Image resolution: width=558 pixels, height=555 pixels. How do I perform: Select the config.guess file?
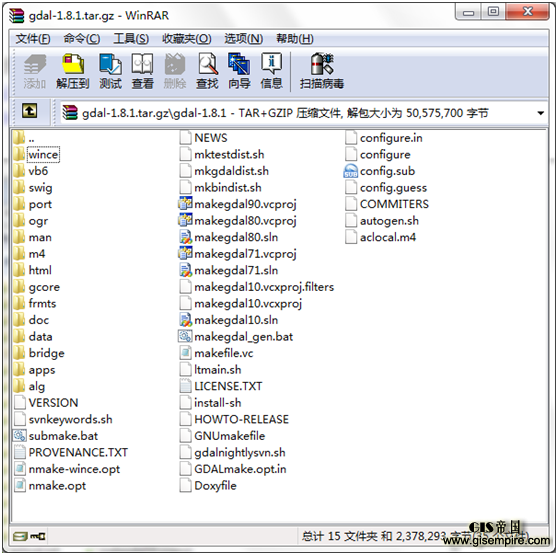pyautogui.click(x=386, y=187)
